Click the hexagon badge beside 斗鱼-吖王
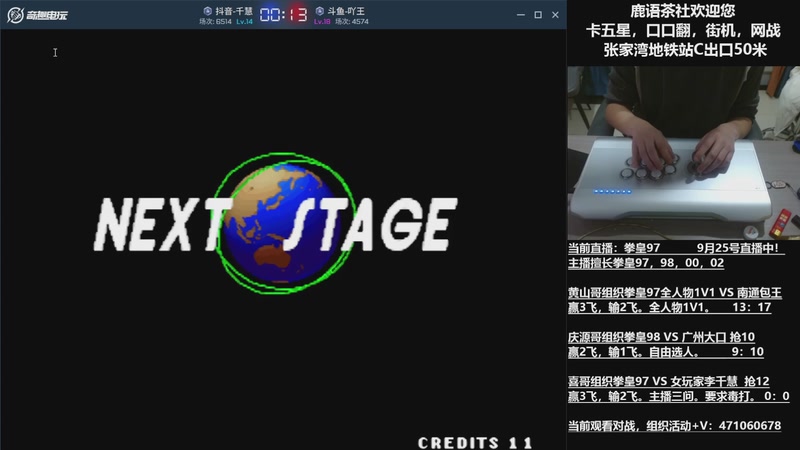This screenshot has width=800, height=450. click(319, 11)
